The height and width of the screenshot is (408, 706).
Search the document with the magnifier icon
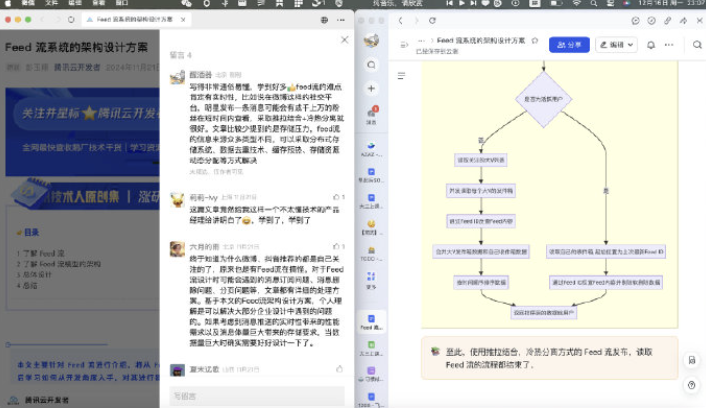click(694, 45)
